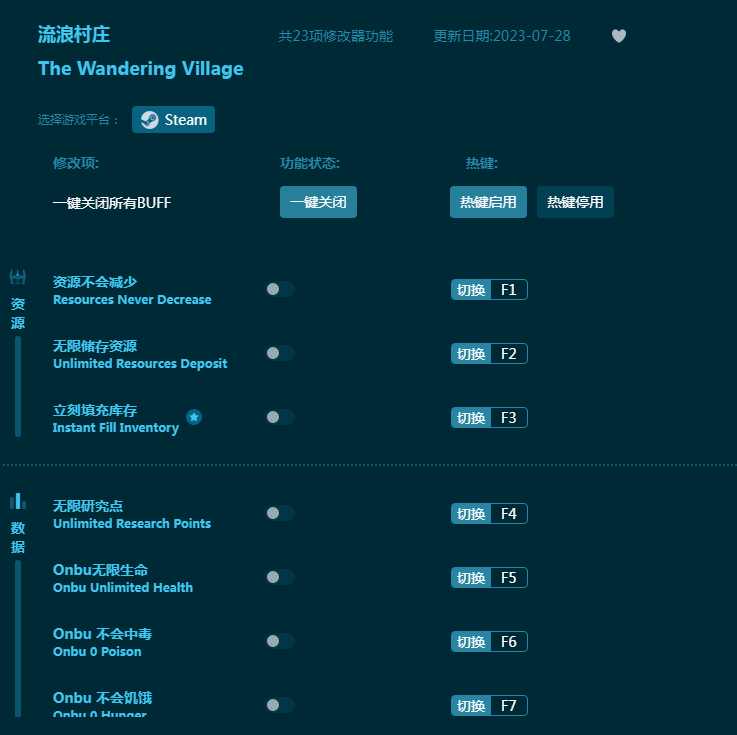737x735 pixels.
Task: Click 切换 button for F4 hotkey
Action: (x=471, y=514)
